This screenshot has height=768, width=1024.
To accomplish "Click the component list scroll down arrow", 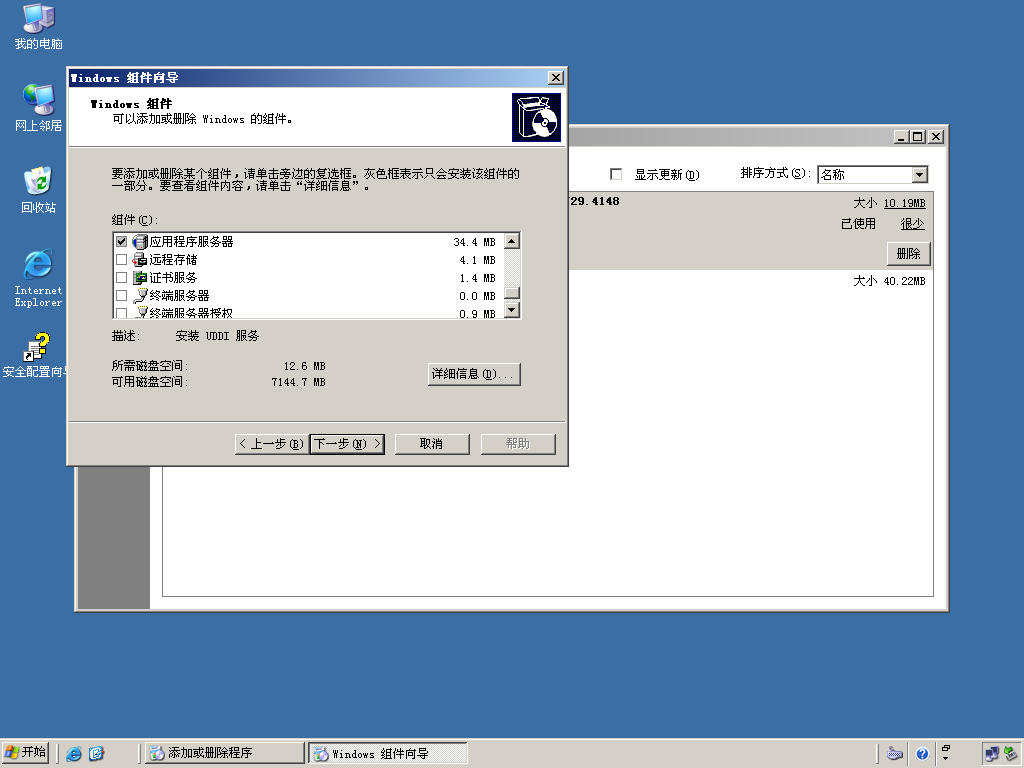I will [x=512, y=310].
